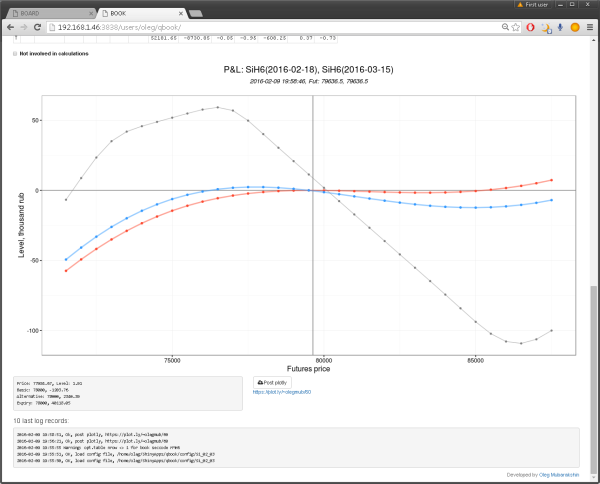Click the scrollbar up arrow
This screenshot has height=484, width=600.
[x=593, y=40]
